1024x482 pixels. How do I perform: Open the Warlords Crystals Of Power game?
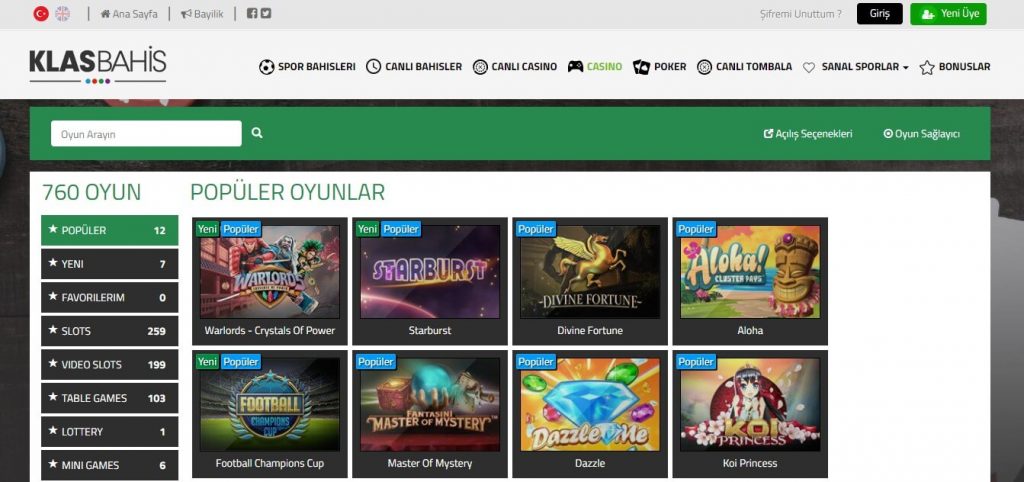click(270, 281)
